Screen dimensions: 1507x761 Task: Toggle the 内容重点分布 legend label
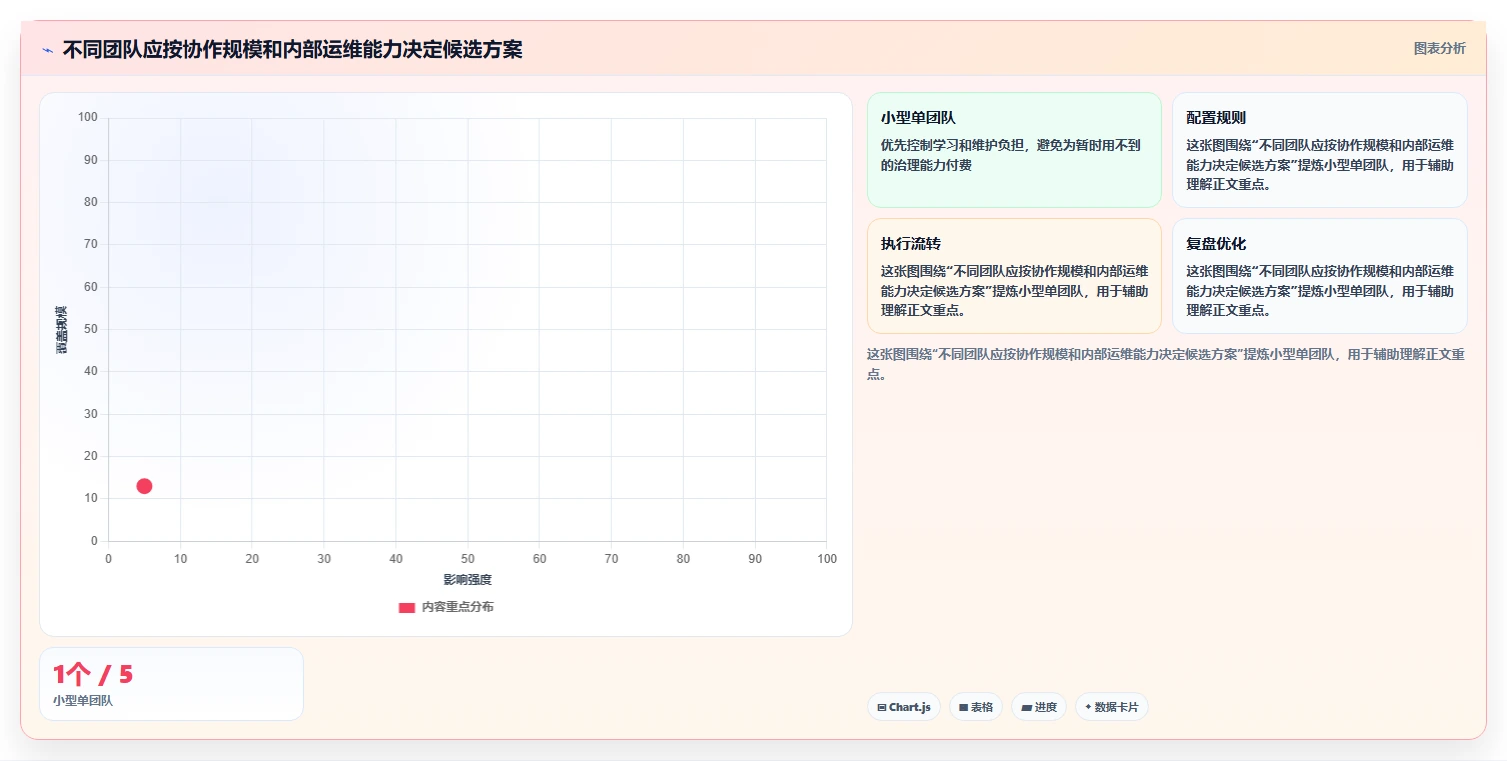pyautogui.click(x=457, y=607)
